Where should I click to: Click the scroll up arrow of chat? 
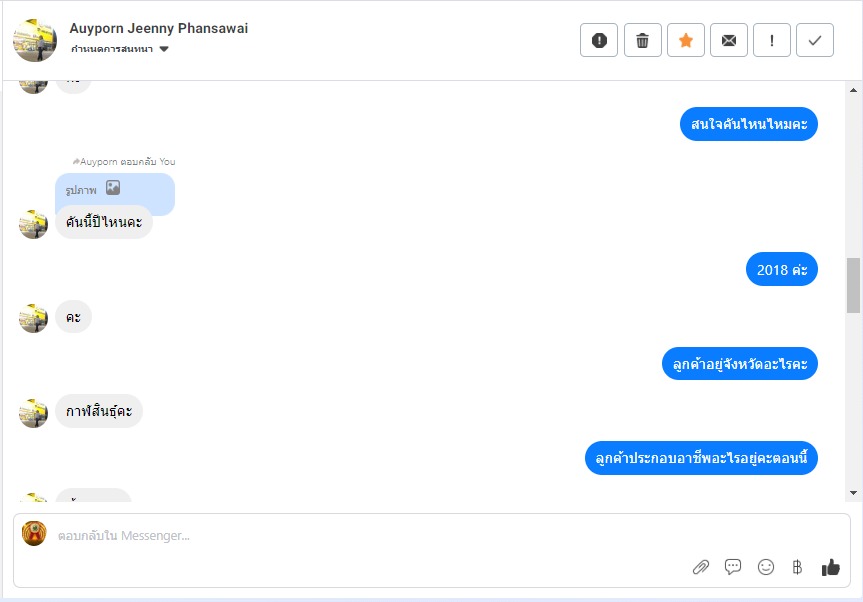point(853,90)
